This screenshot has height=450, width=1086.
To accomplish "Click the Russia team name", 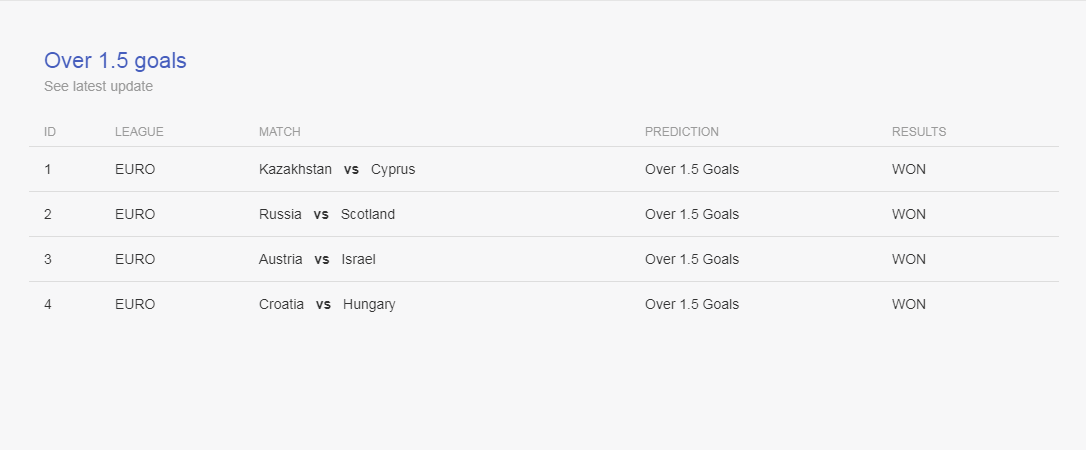I will [280, 214].
